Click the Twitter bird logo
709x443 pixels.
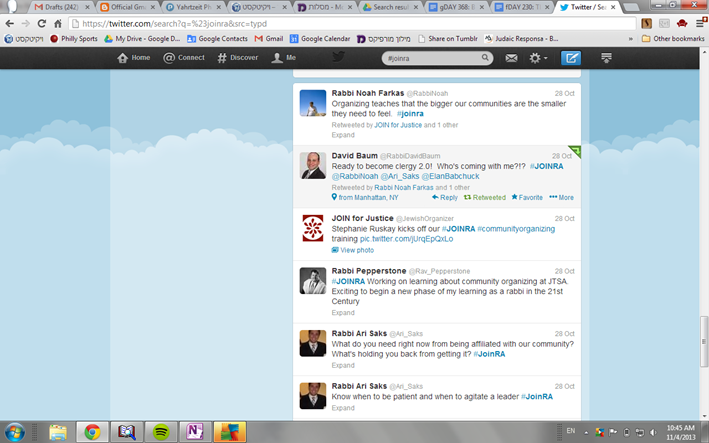(x=339, y=57)
